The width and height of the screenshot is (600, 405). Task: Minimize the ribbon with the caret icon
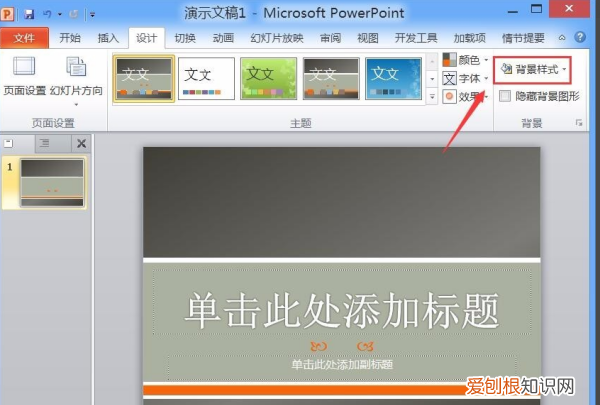pos(562,38)
